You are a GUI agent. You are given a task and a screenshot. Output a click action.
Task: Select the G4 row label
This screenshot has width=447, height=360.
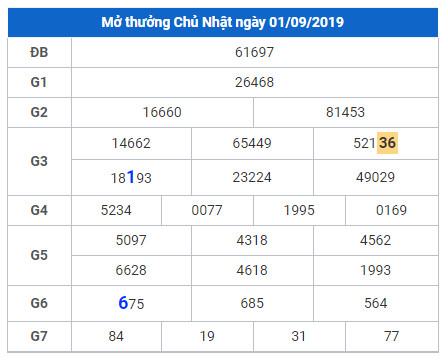pyautogui.click(x=39, y=210)
